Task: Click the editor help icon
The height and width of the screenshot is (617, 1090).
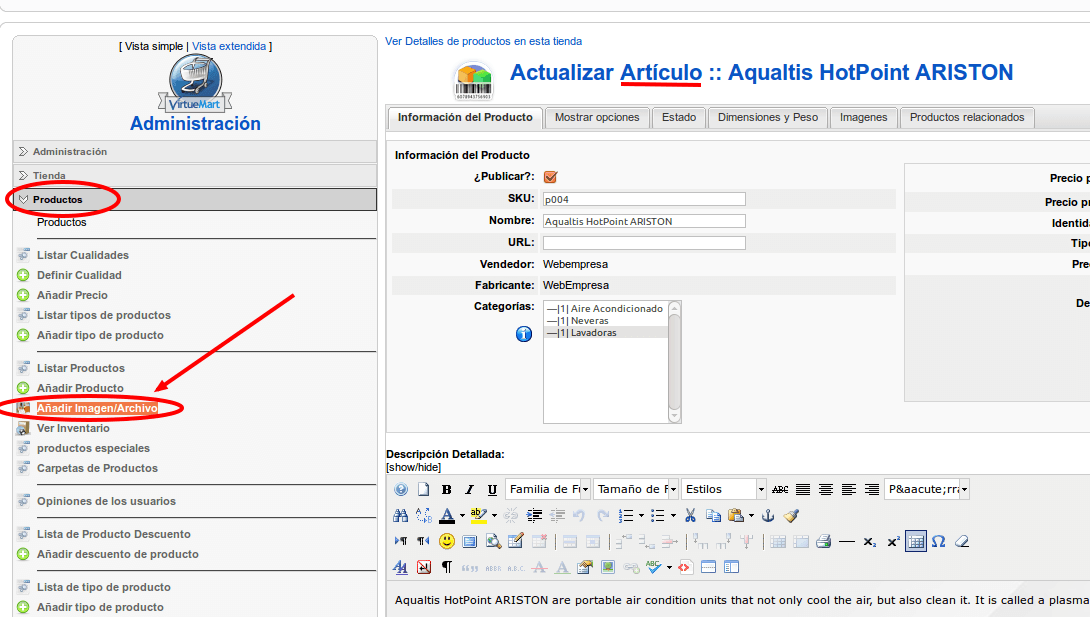Action: click(x=401, y=489)
